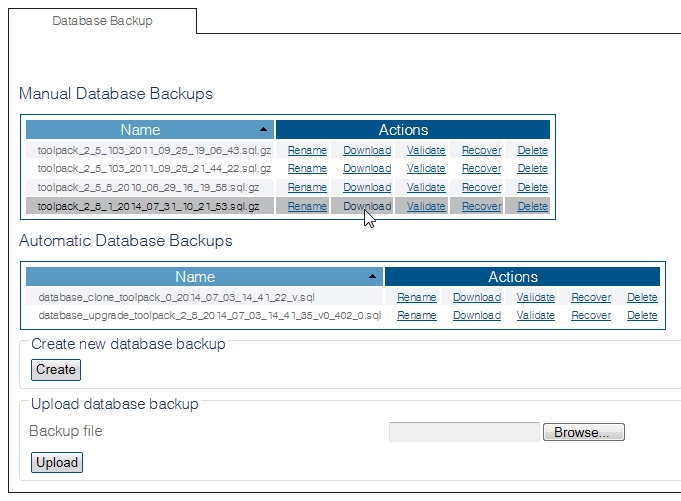Delete the toolpack_2_5_103_2011_09_25 backup

pyautogui.click(x=532, y=150)
